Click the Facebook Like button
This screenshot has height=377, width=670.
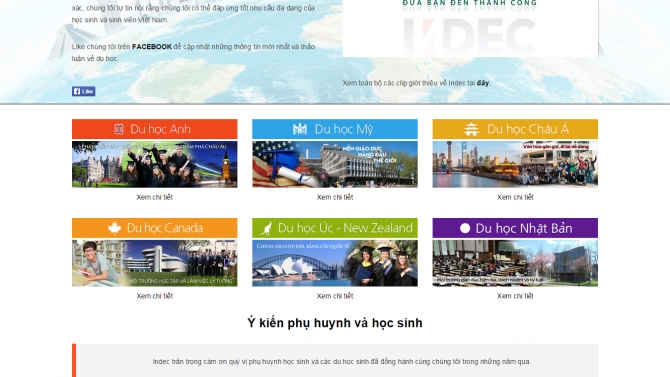click(83, 91)
